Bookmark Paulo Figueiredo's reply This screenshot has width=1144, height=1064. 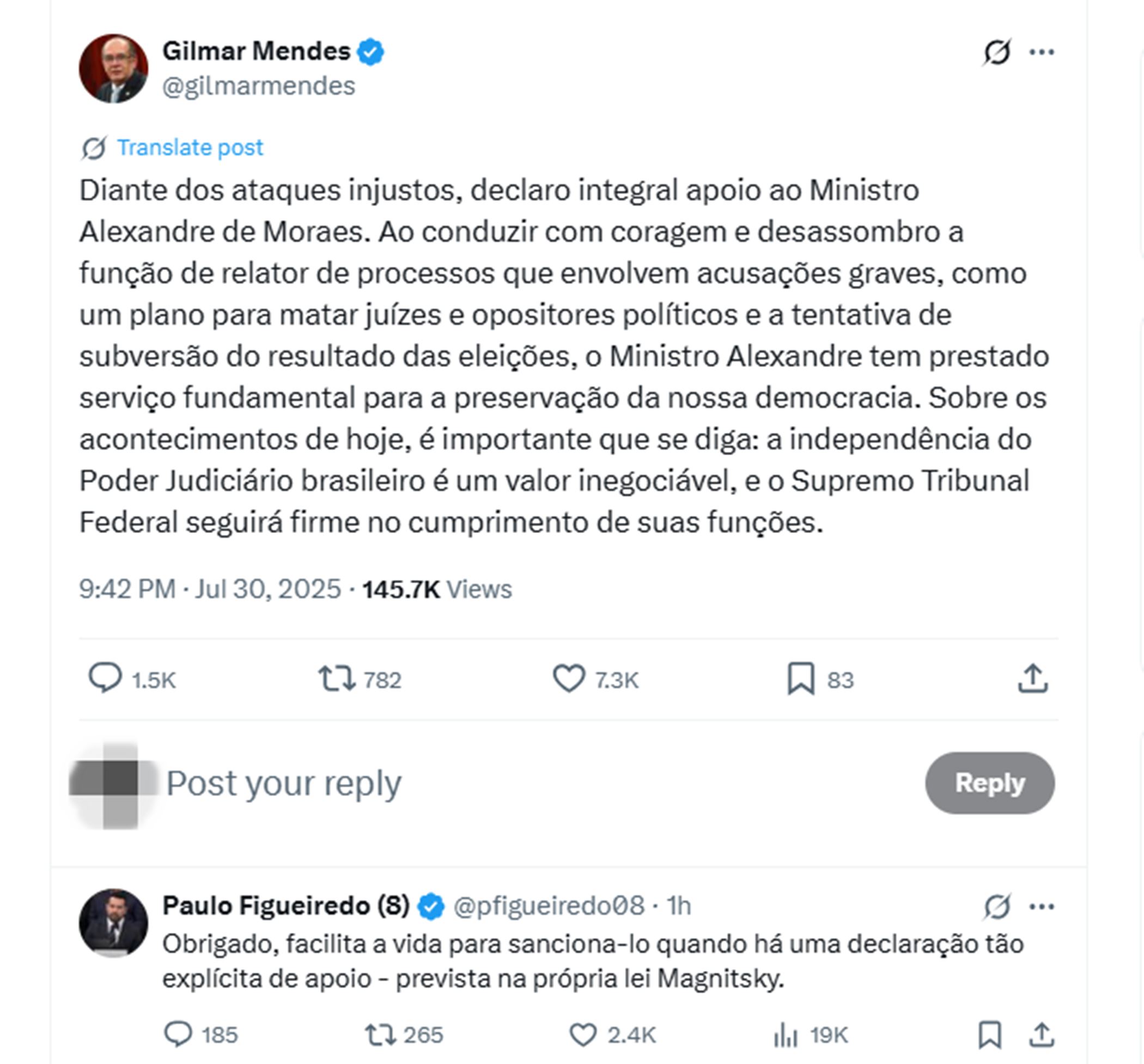tap(990, 1035)
